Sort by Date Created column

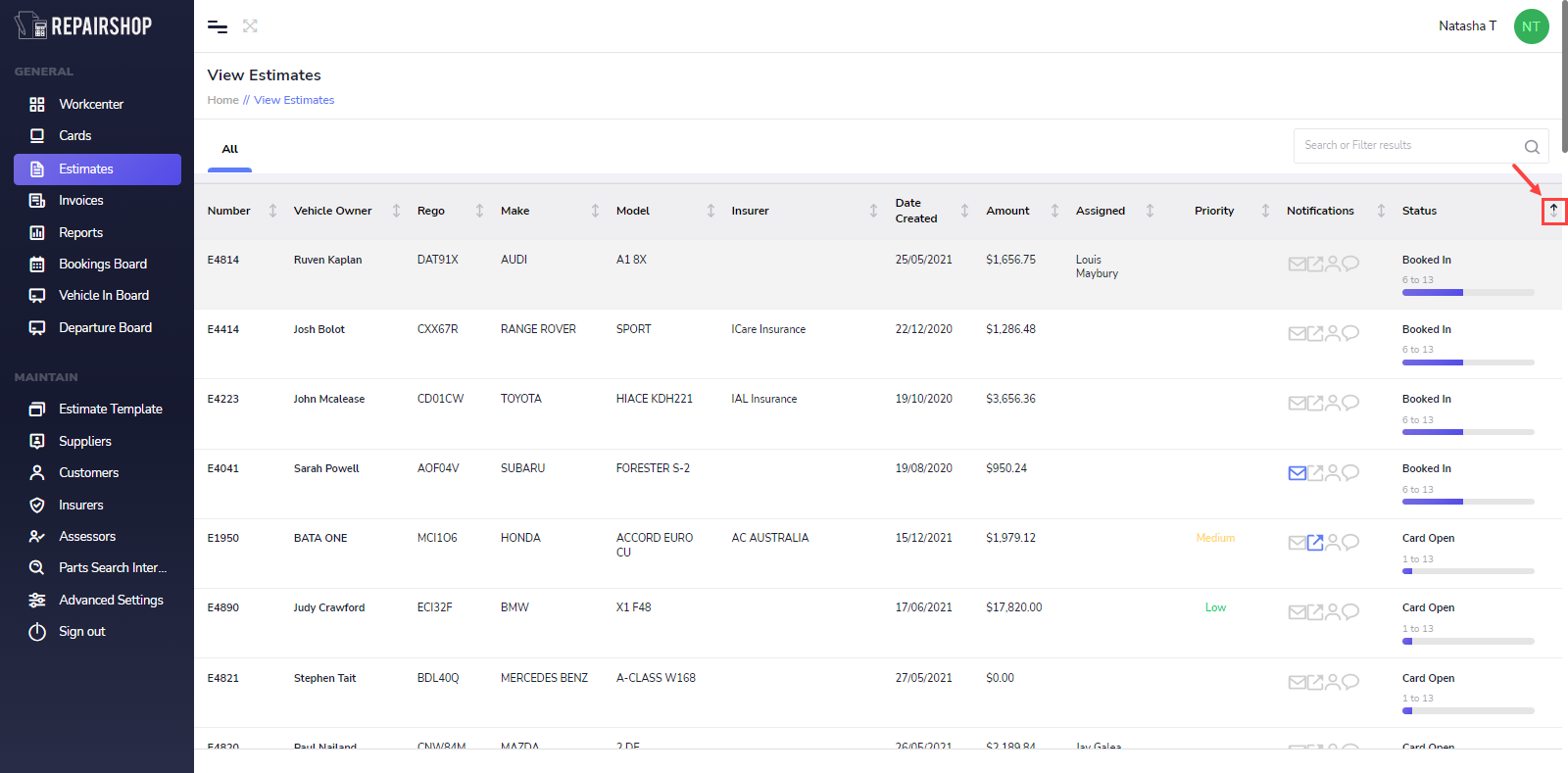click(x=964, y=211)
